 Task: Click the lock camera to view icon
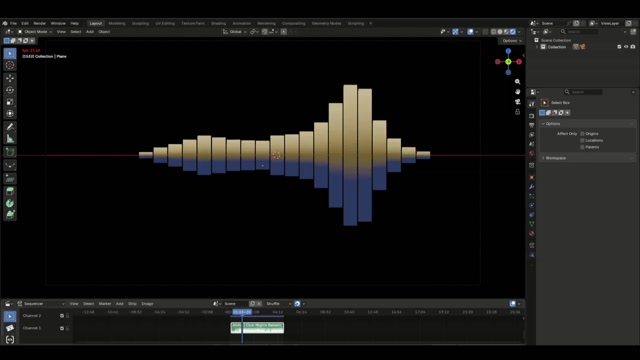point(518,111)
